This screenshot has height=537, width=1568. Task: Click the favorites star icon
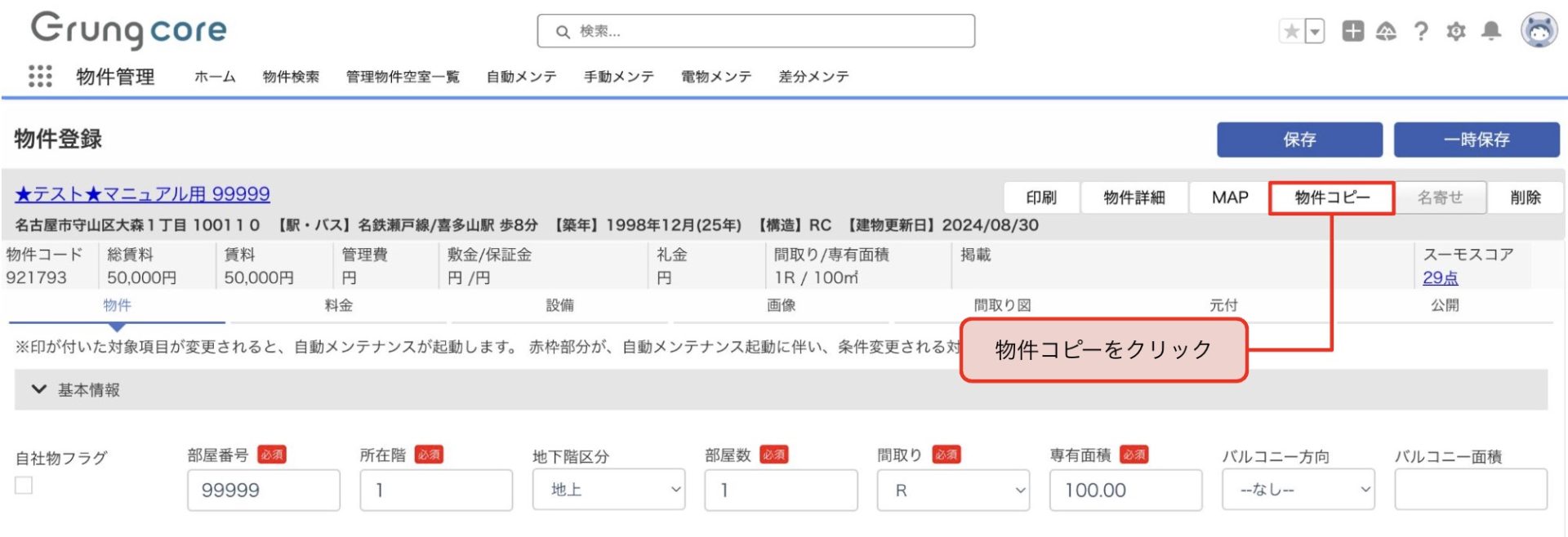(x=1291, y=32)
